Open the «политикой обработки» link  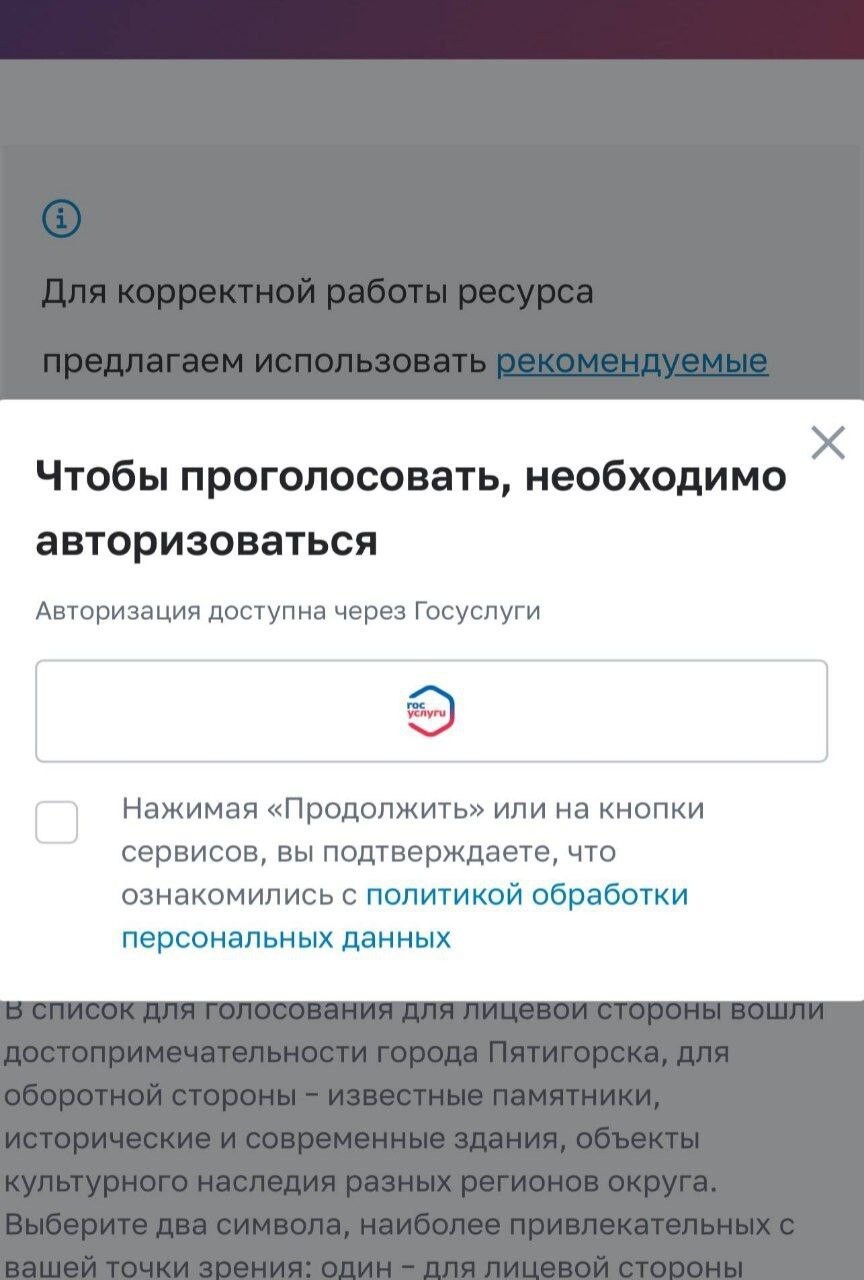click(x=527, y=894)
